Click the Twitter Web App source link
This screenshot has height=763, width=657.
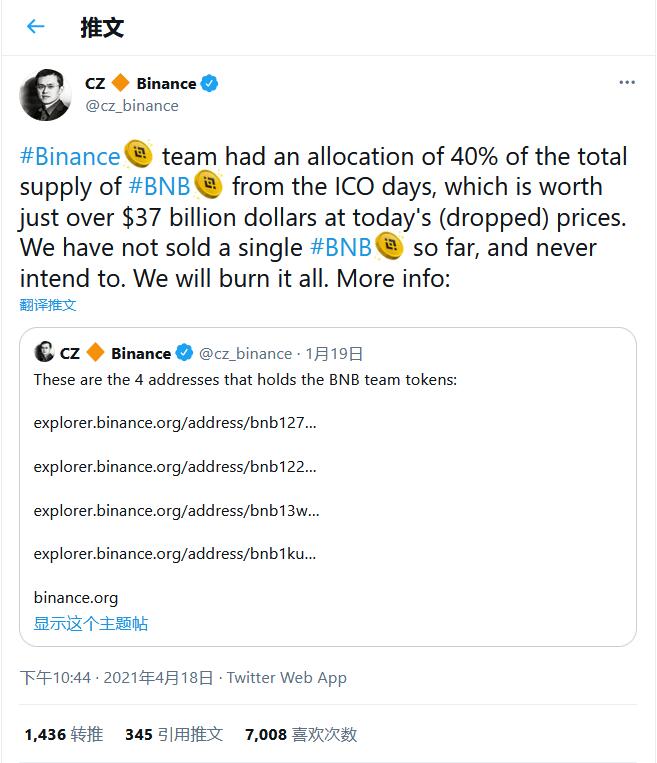click(286, 678)
